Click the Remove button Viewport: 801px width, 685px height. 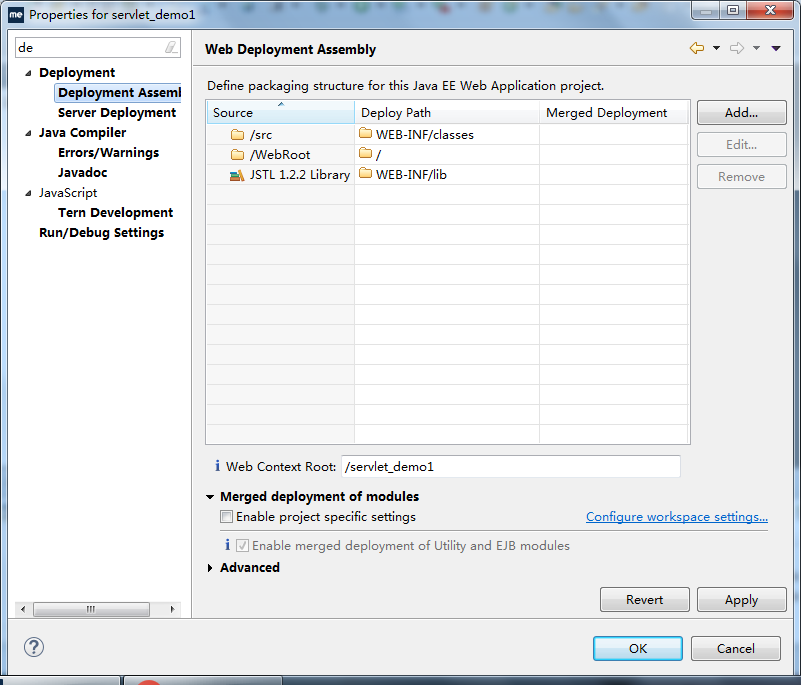click(x=741, y=177)
